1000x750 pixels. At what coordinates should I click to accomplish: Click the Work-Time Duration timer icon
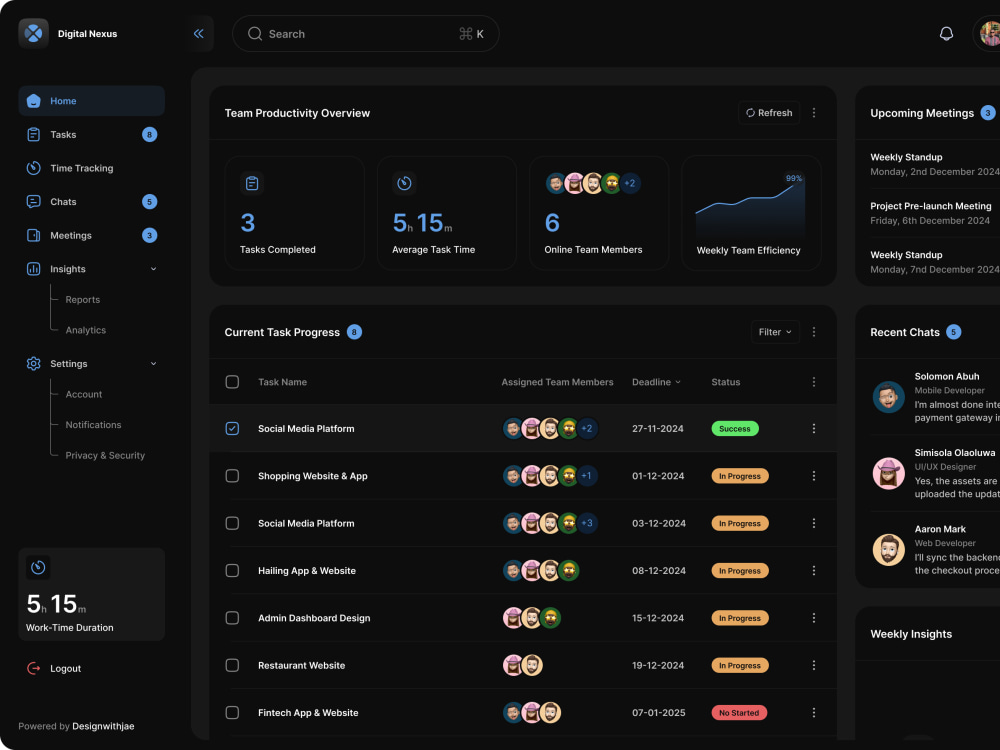tap(38, 567)
